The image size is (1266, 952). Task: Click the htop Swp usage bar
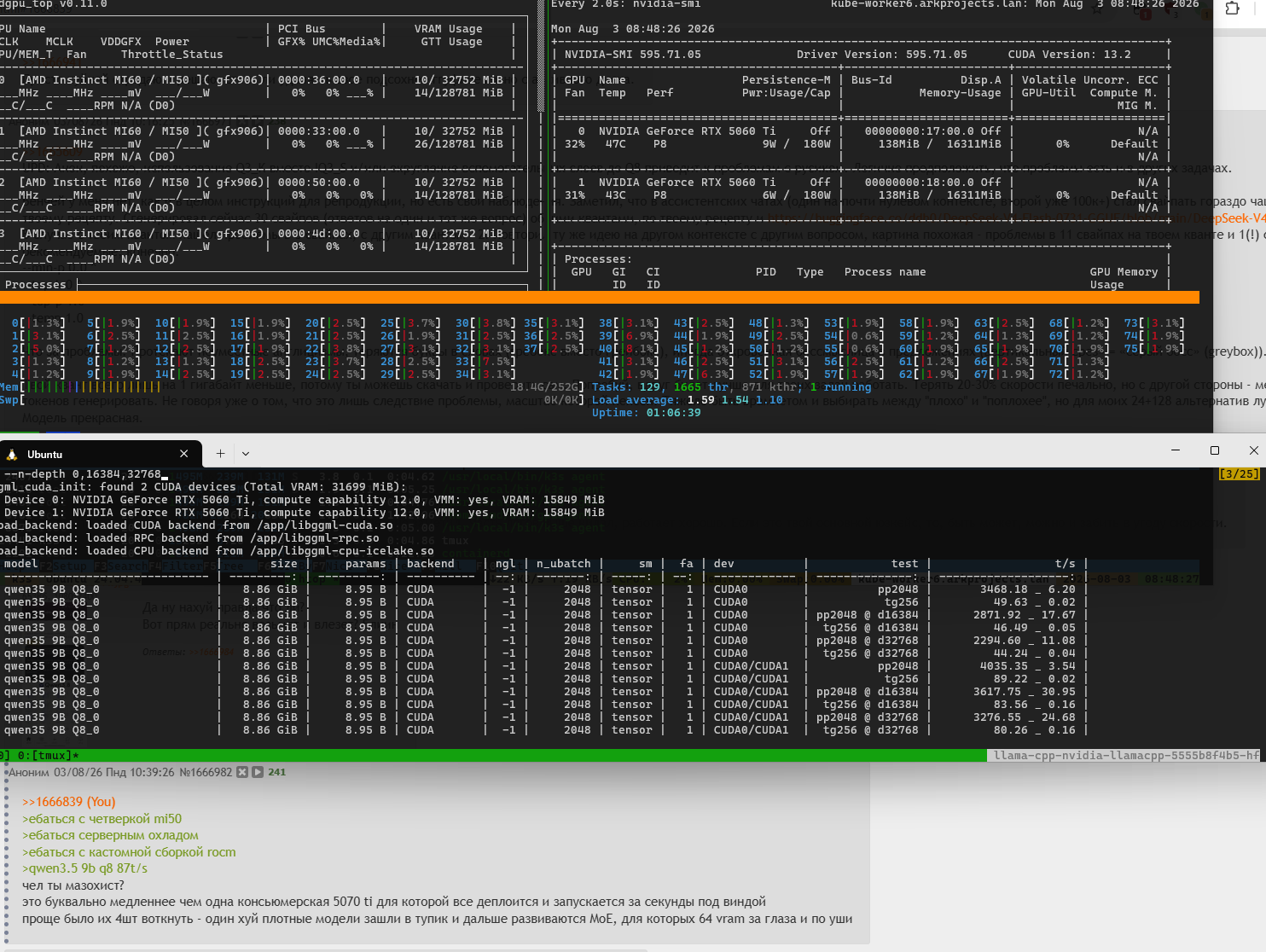293,400
